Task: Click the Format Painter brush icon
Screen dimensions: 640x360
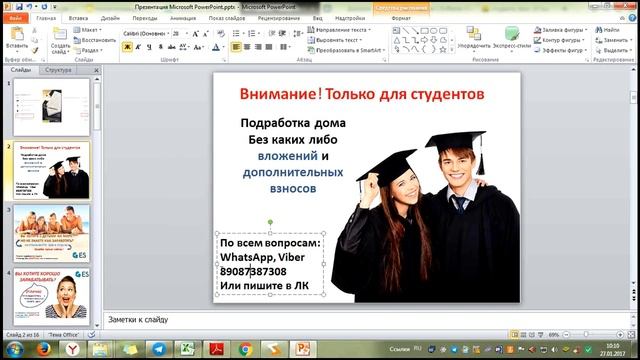Action: [35, 50]
